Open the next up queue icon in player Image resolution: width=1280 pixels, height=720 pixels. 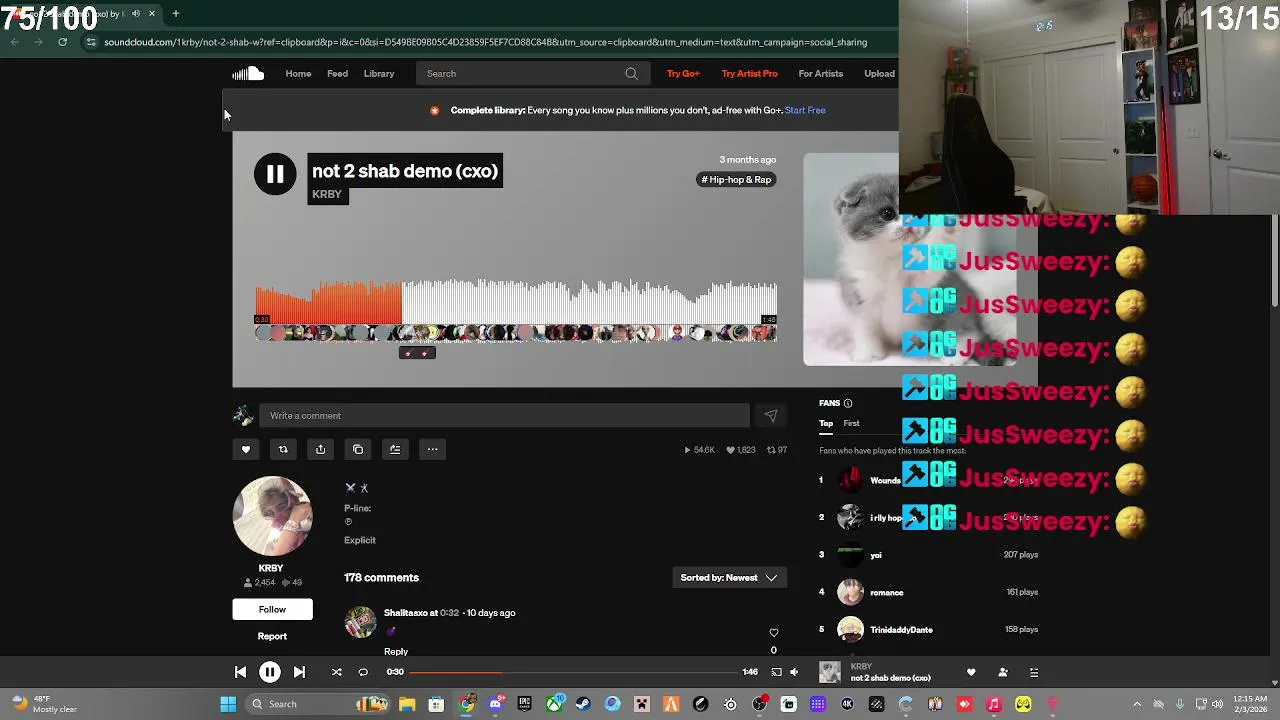pos(1034,672)
